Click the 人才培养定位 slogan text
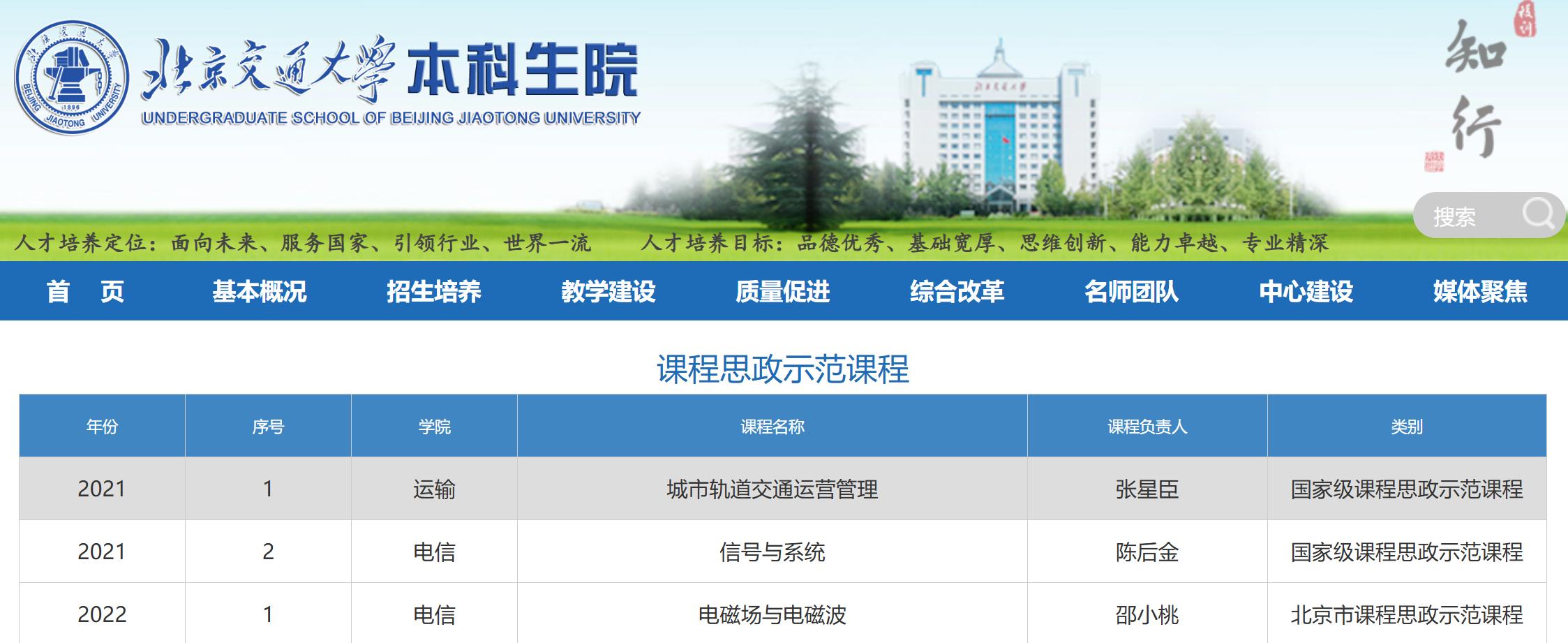 (302, 242)
